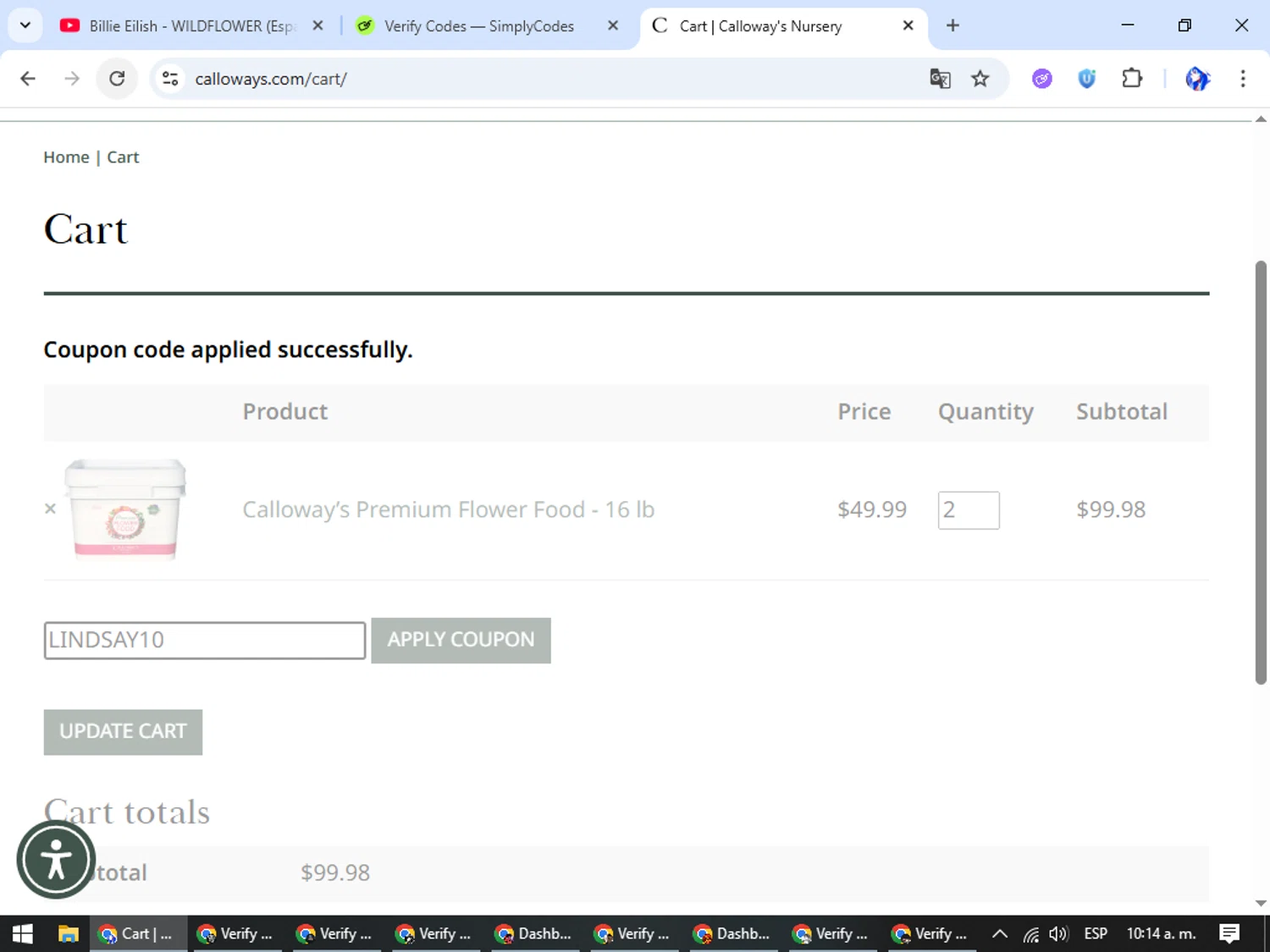Open the volume speaker tray icon
Viewport: 1270px width, 952px height.
1058,934
